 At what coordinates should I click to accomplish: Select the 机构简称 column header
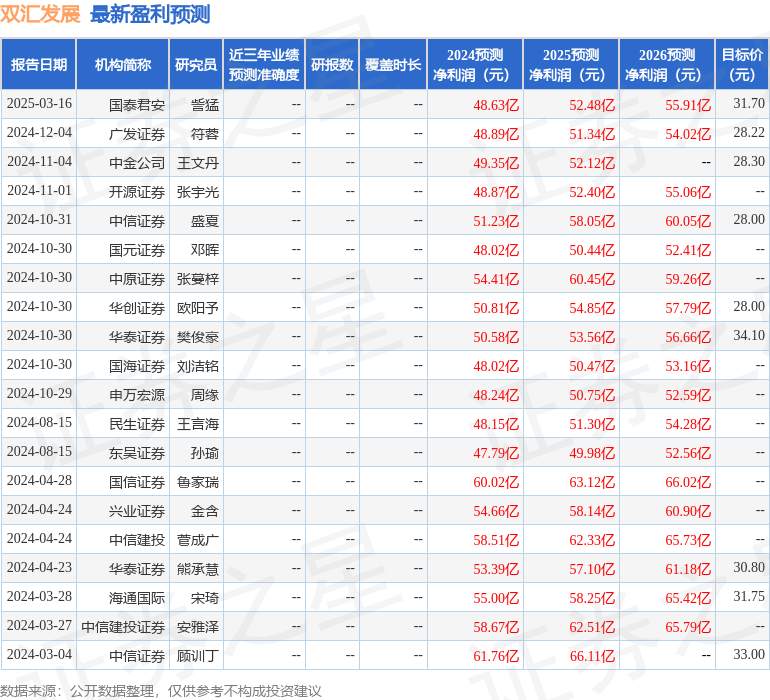click(123, 64)
